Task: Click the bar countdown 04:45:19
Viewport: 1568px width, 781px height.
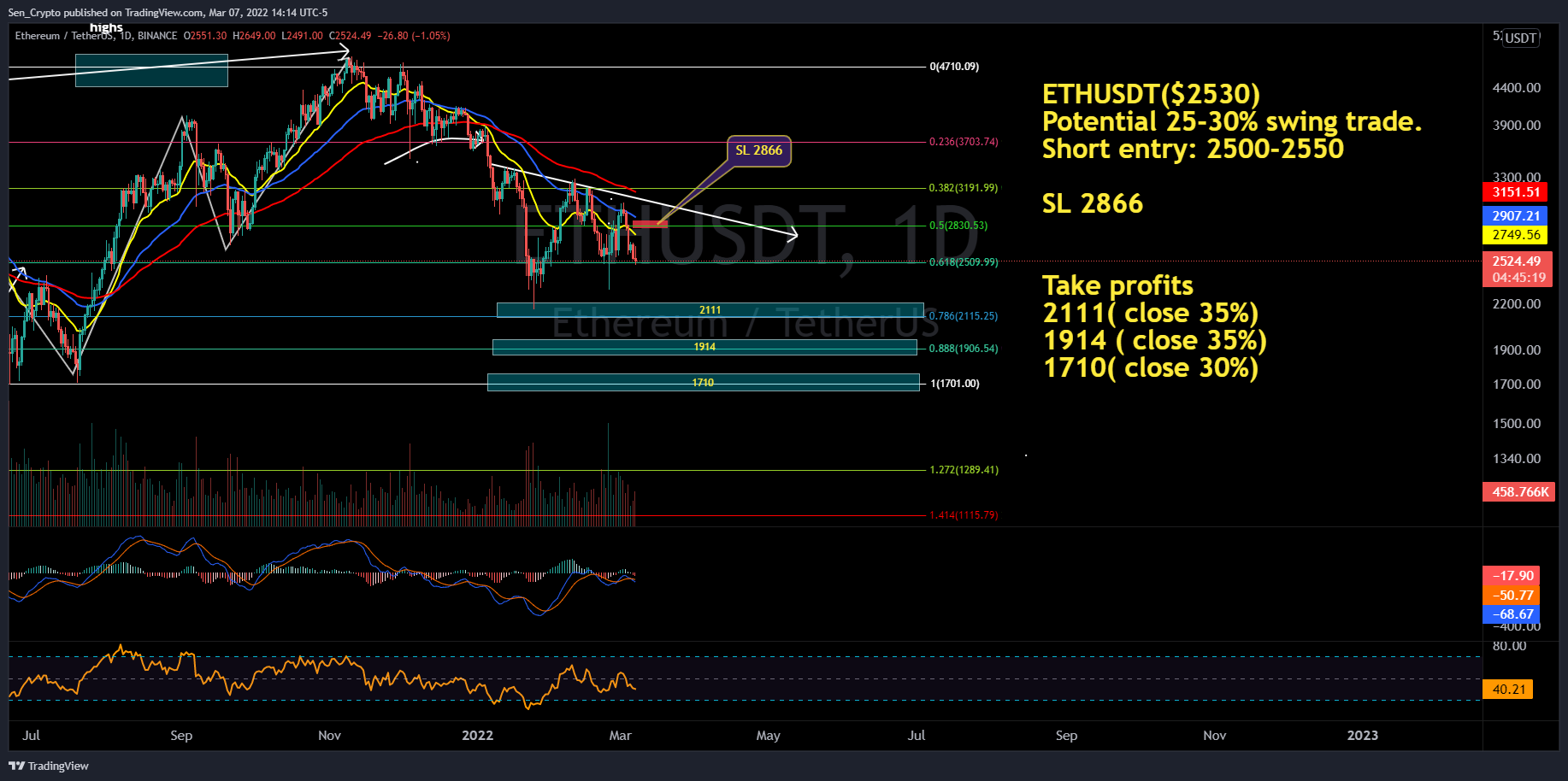Action: [x=1517, y=278]
